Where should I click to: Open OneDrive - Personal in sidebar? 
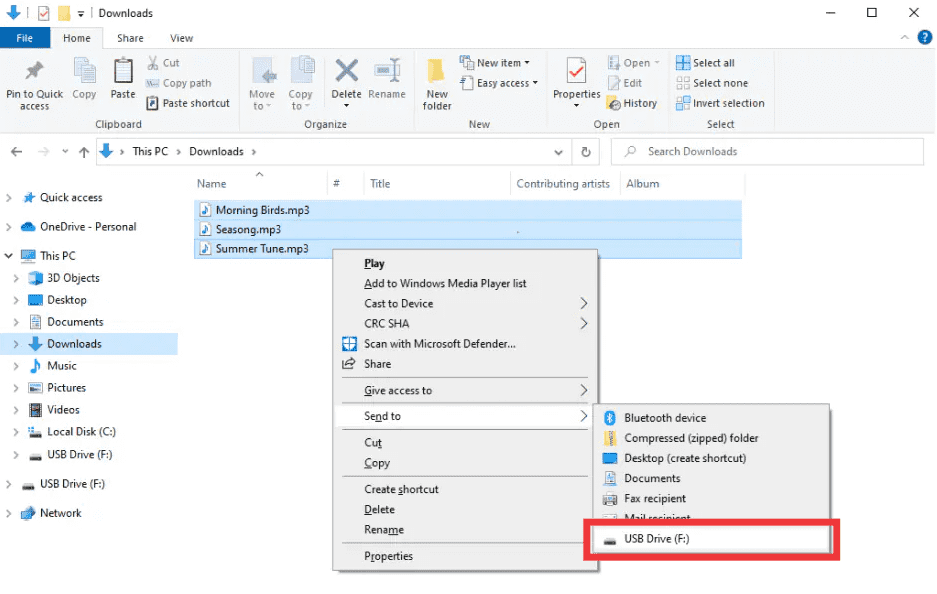88,227
